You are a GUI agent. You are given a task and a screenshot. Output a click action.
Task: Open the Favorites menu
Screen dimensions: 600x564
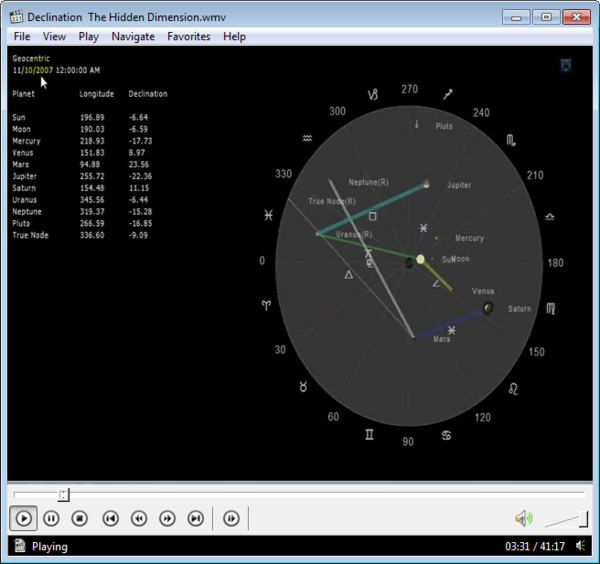pyautogui.click(x=189, y=36)
